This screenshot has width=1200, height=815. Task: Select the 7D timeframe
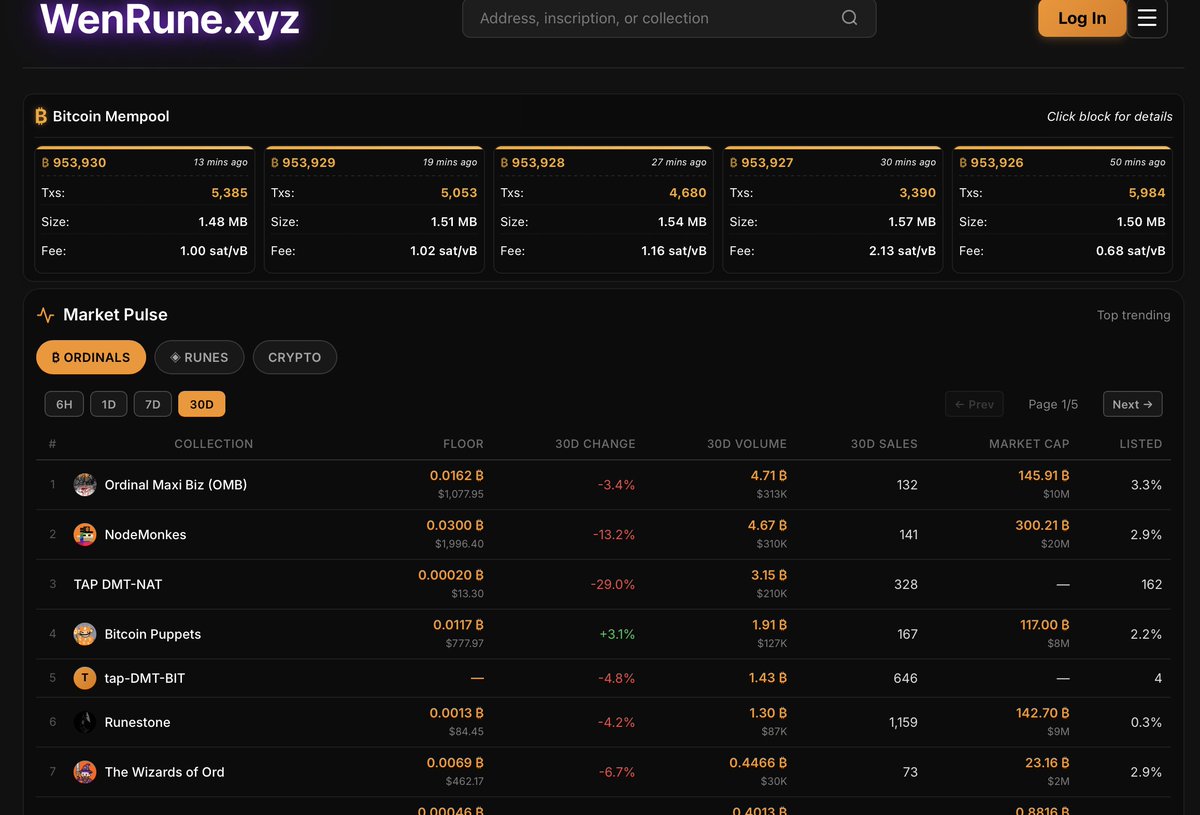[153, 404]
